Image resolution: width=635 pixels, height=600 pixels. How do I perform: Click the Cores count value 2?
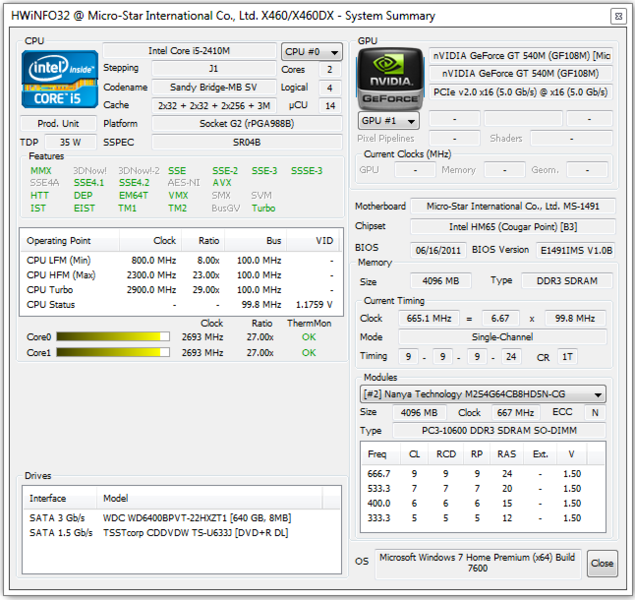point(330,69)
